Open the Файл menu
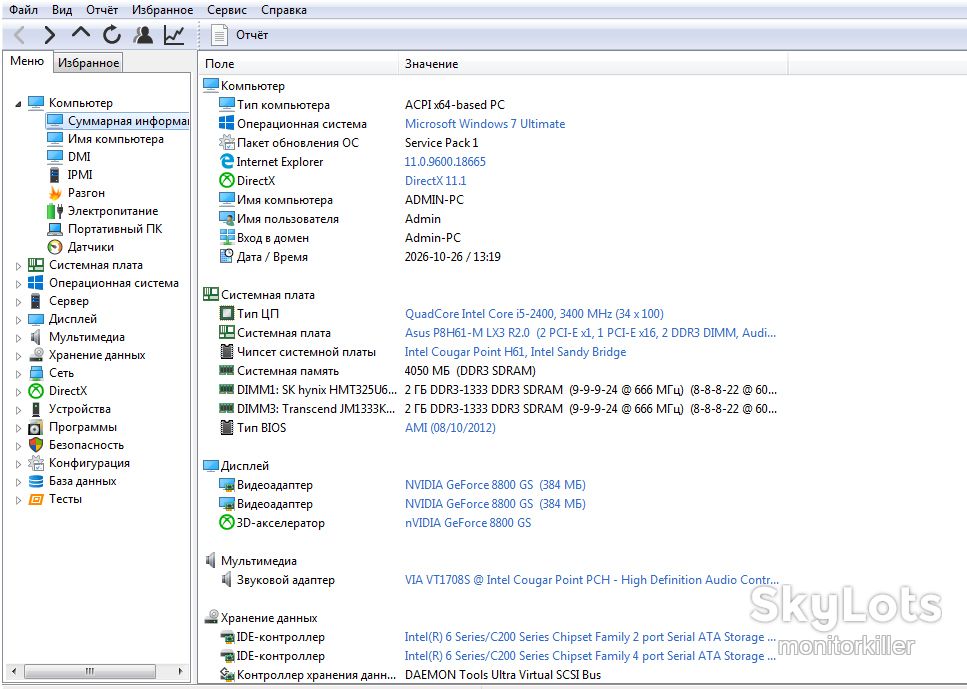Image resolution: width=967 pixels, height=689 pixels. tap(23, 10)
